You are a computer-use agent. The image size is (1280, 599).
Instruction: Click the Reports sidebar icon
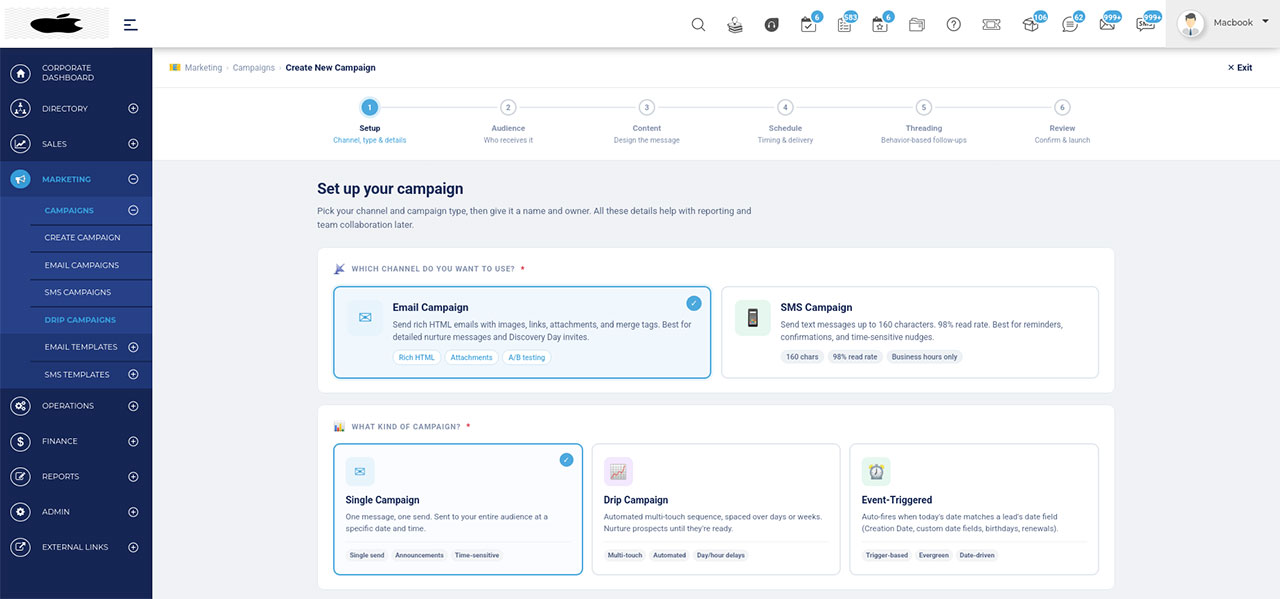(x=21, y=477)
